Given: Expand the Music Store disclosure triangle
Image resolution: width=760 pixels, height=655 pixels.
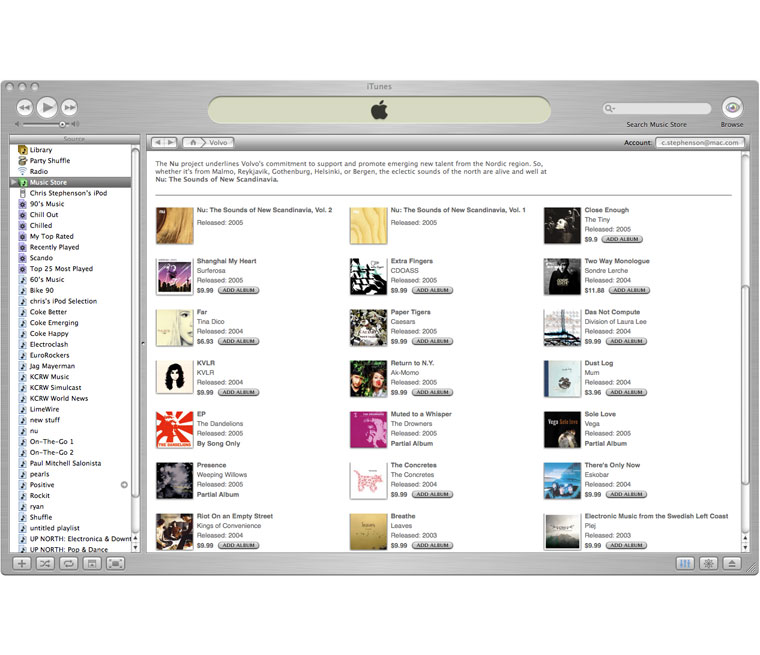Looking at the screenshot, I should point(14,182).
